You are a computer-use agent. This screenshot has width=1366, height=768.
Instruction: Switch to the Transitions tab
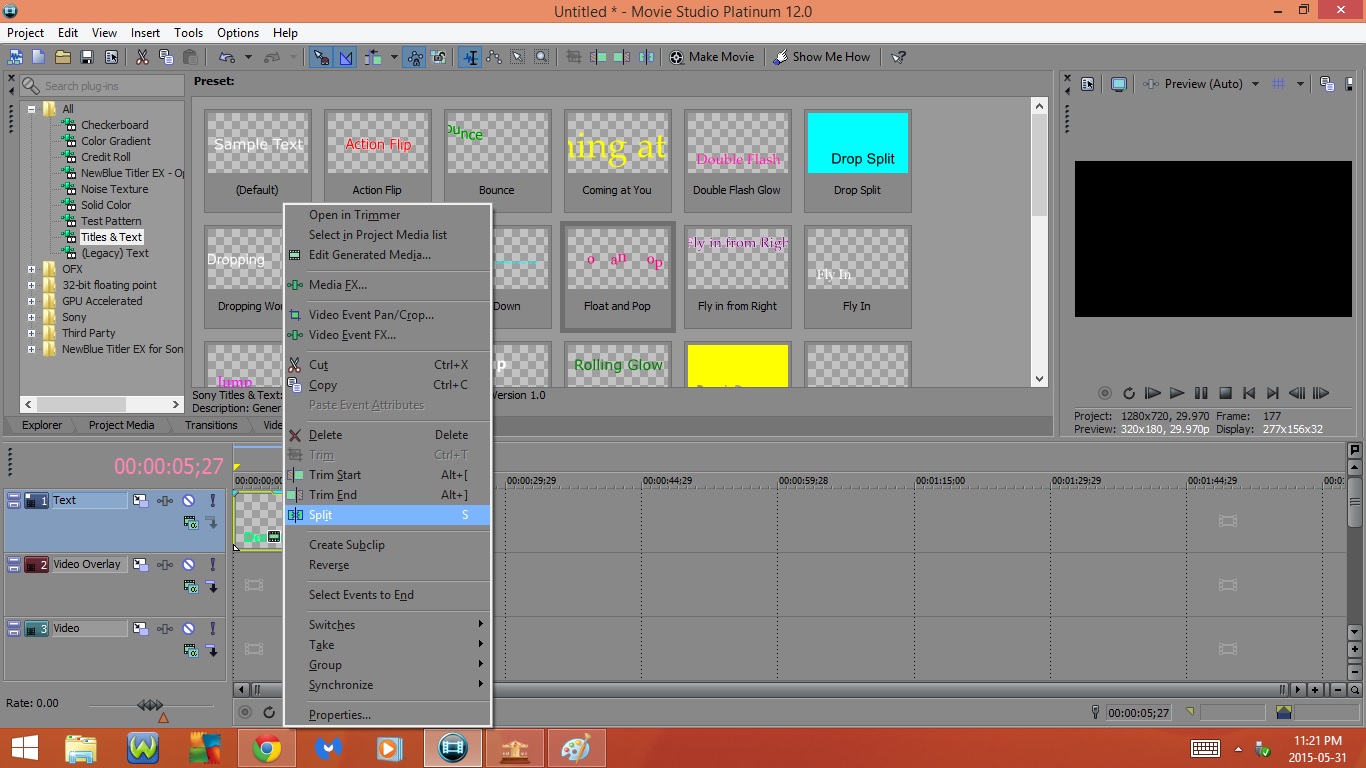[210, 425]
